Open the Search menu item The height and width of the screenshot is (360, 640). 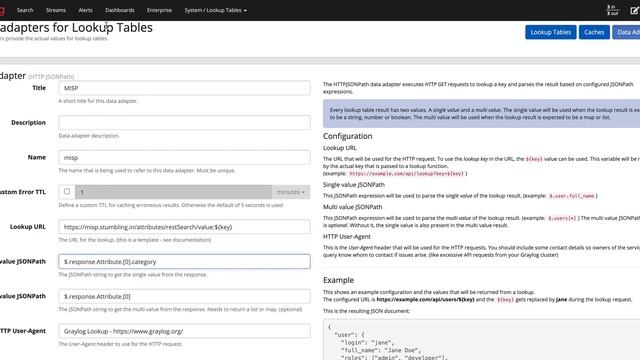coord(25,10)
